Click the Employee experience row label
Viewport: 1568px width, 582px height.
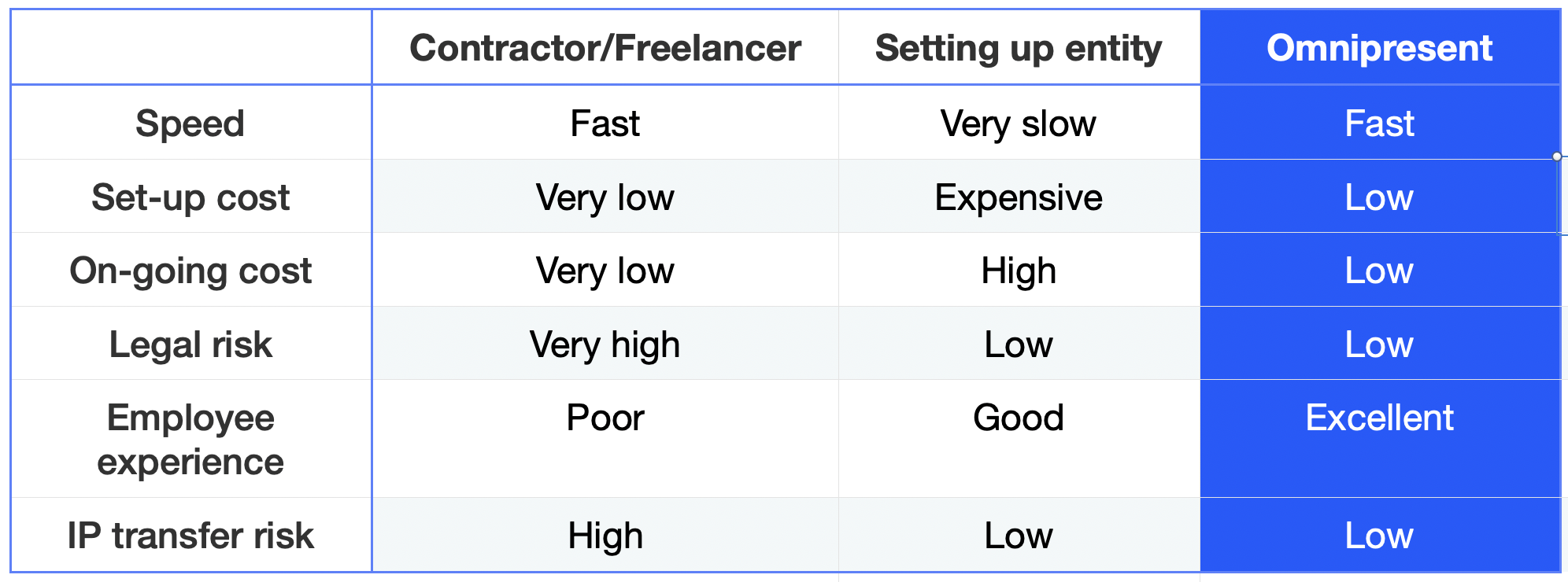[190, 439]
